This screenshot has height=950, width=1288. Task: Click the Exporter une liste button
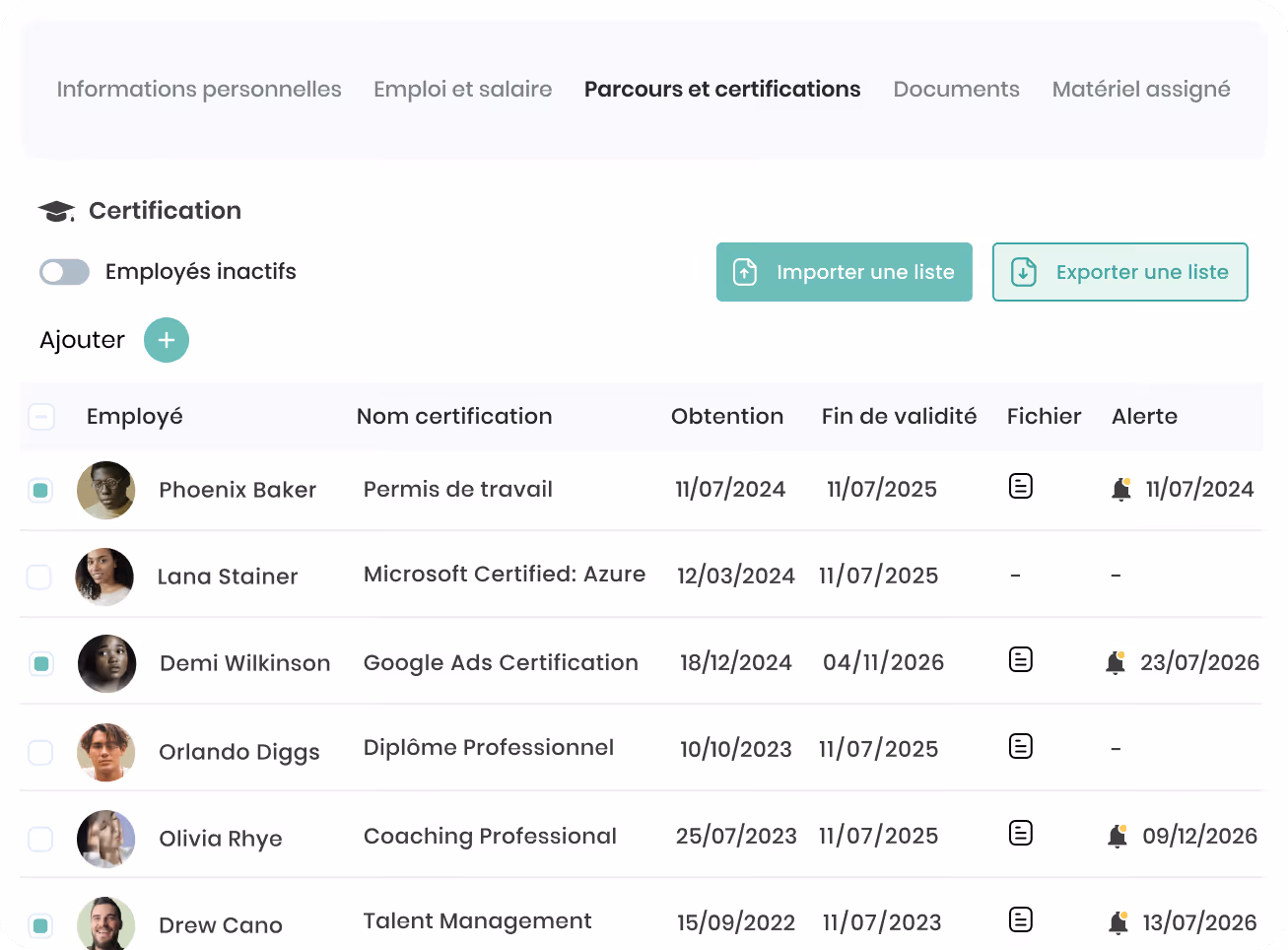click(1120, 272)
